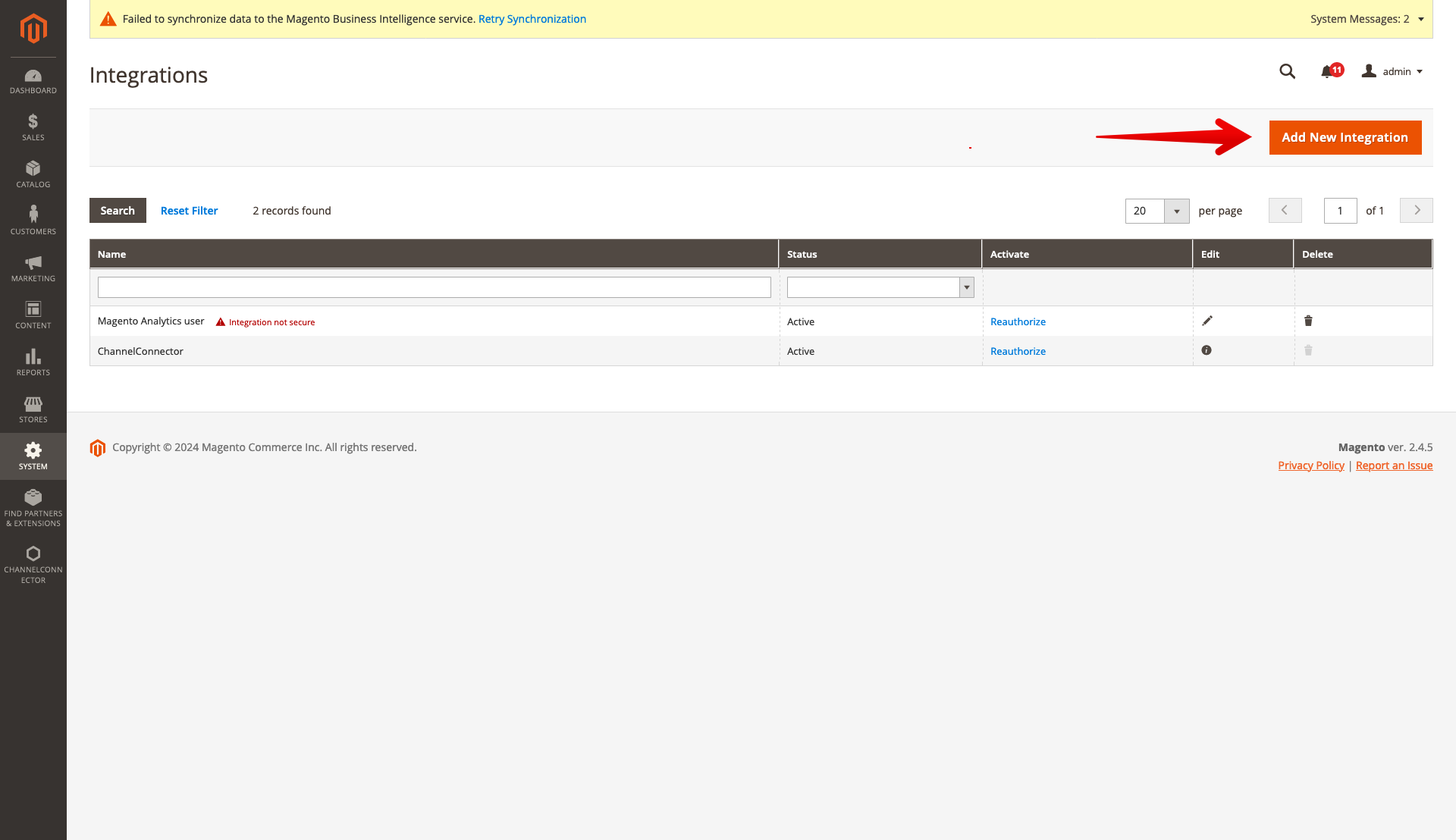
Task: Go to next page of results
Action: 1417,210
